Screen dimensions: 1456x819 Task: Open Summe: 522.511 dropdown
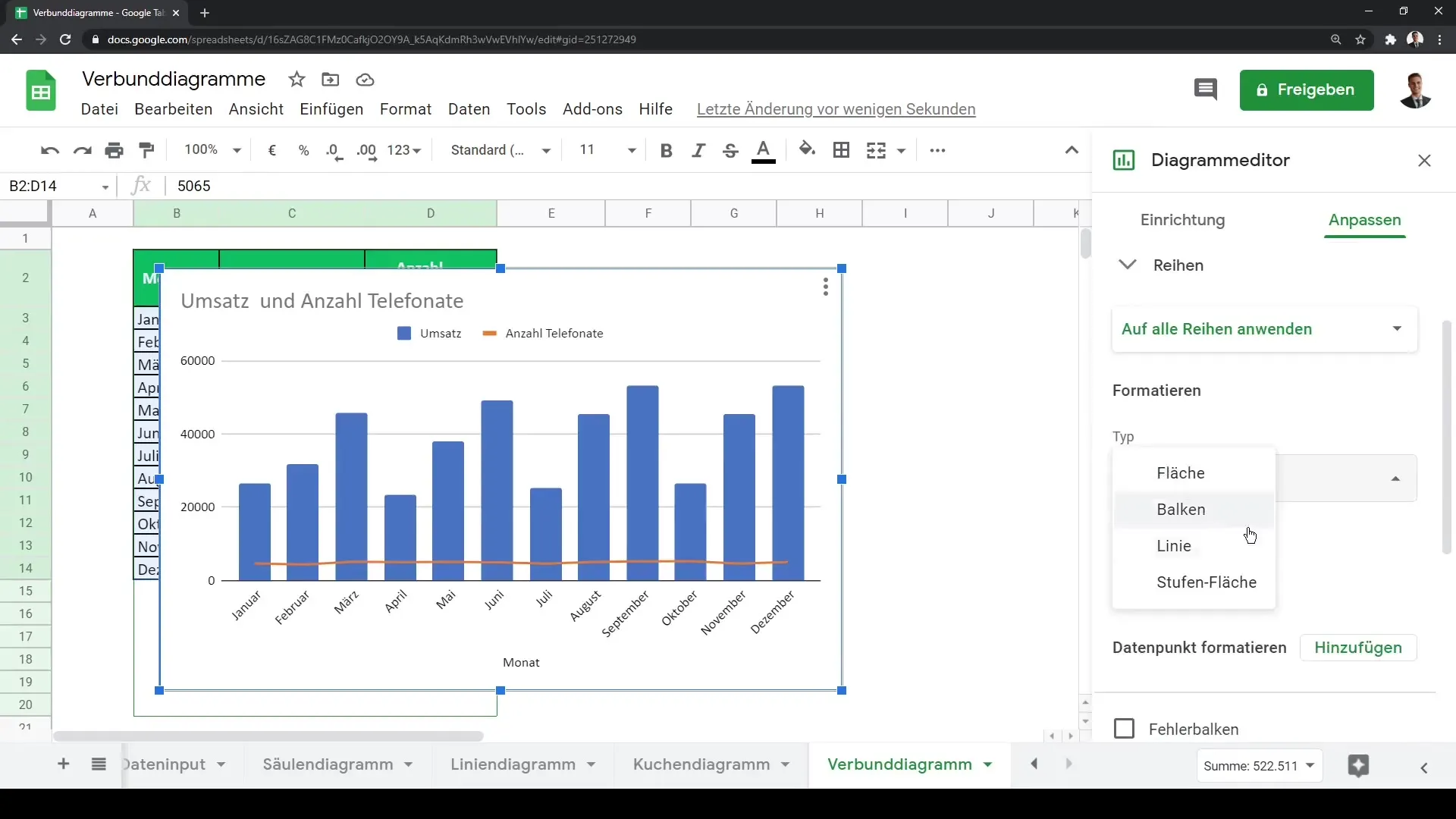1259,766
